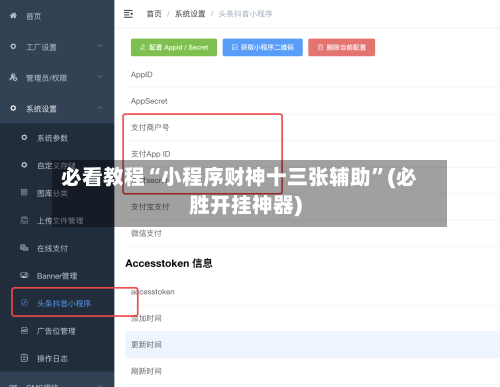Click the 配置 Appid / Secret button
Viewport: 500px width, 387px height.
(174, 47)
